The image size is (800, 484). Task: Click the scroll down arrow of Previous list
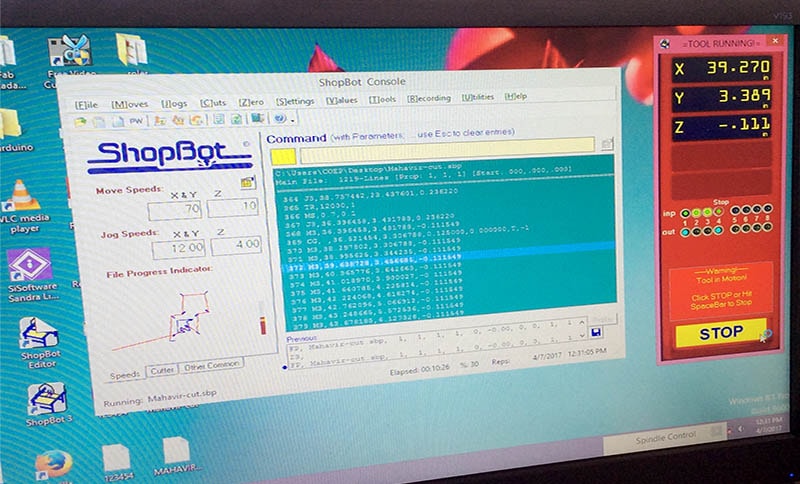tap(582, 335)
